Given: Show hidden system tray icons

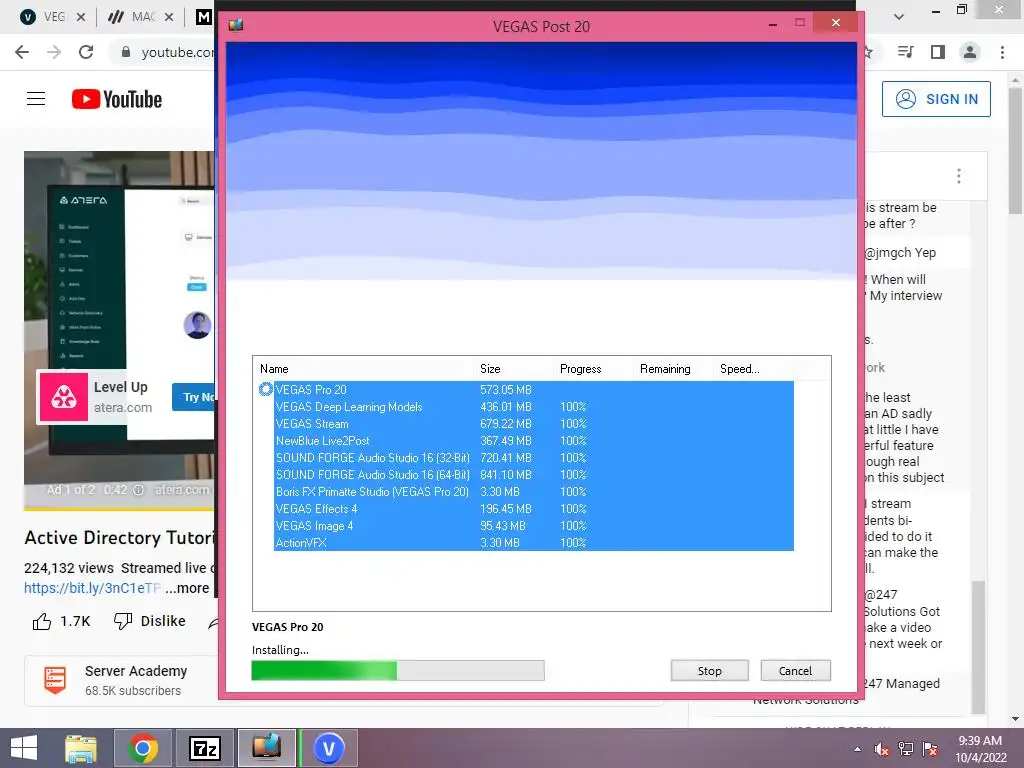Looking at the screenshot, I should click(857, 750).
